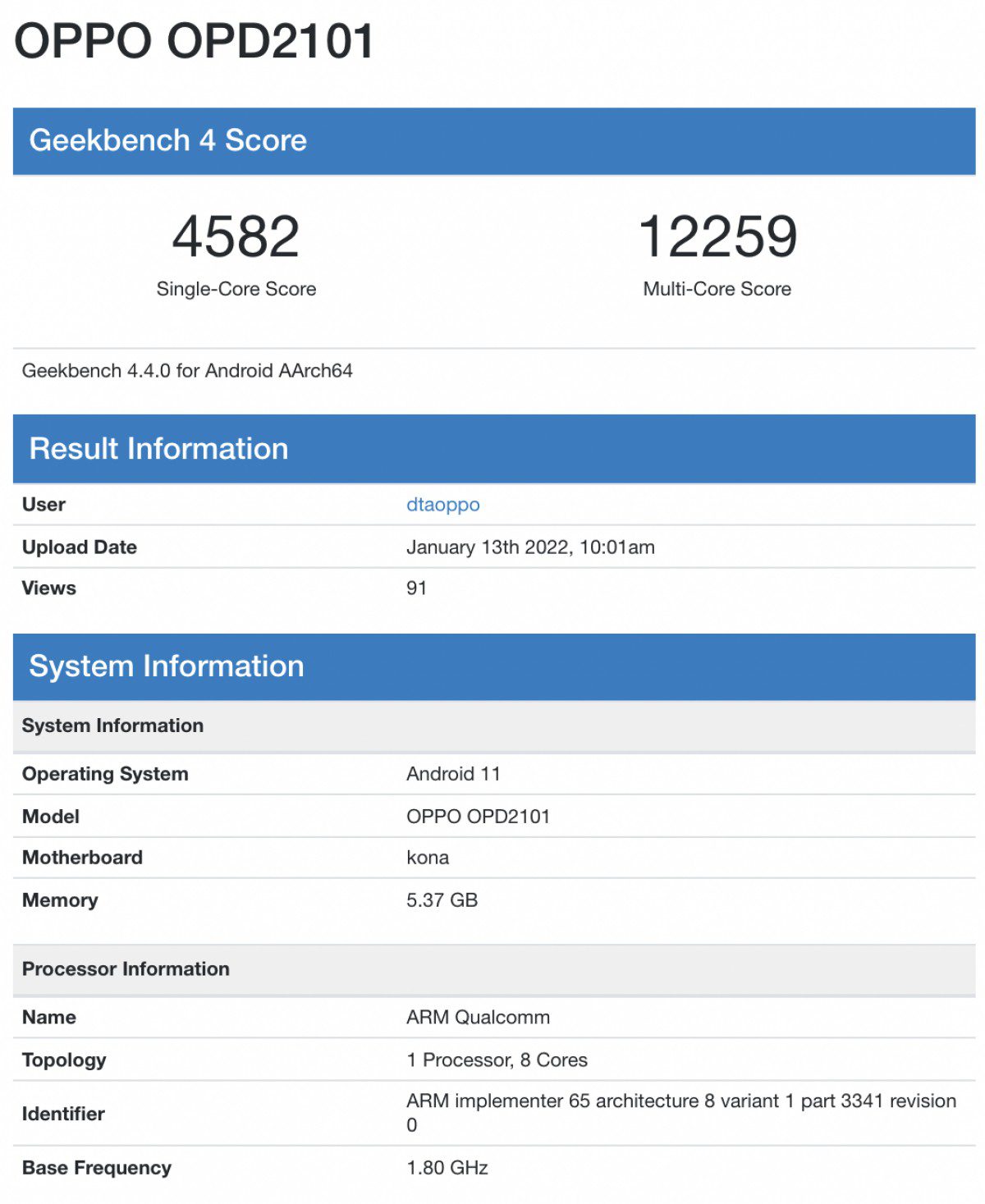Click the System Information subsection row

click(112, 726)
